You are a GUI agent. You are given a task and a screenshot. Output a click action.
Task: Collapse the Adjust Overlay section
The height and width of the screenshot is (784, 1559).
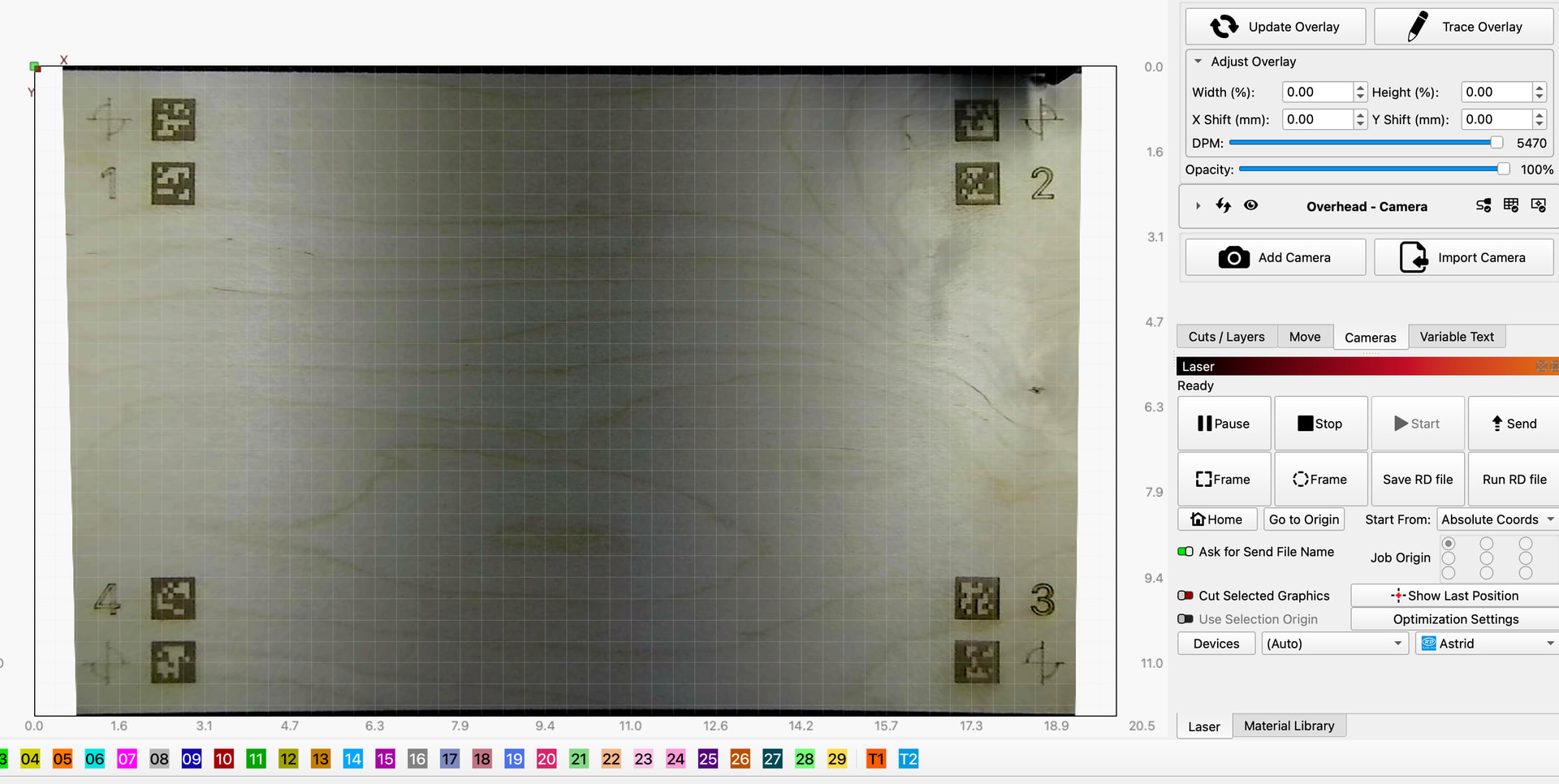pyautogui.click(x=1198, y=62)
